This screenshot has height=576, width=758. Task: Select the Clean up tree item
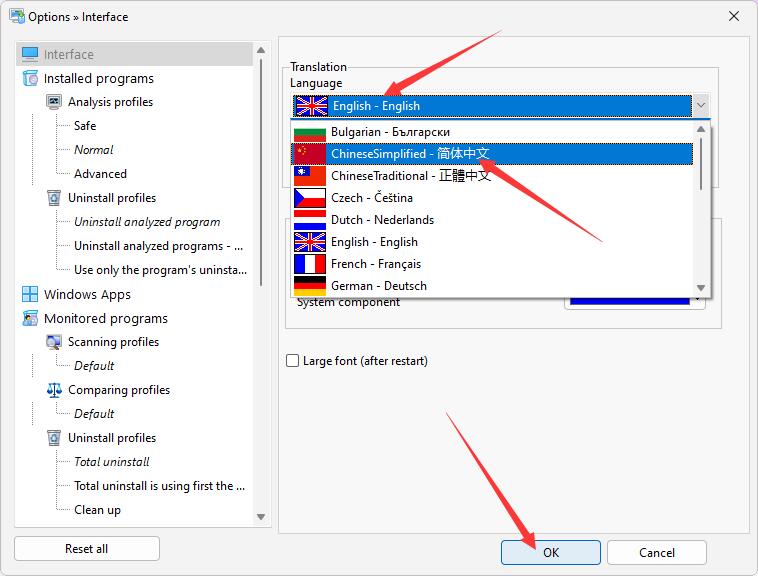click(97, 510)
